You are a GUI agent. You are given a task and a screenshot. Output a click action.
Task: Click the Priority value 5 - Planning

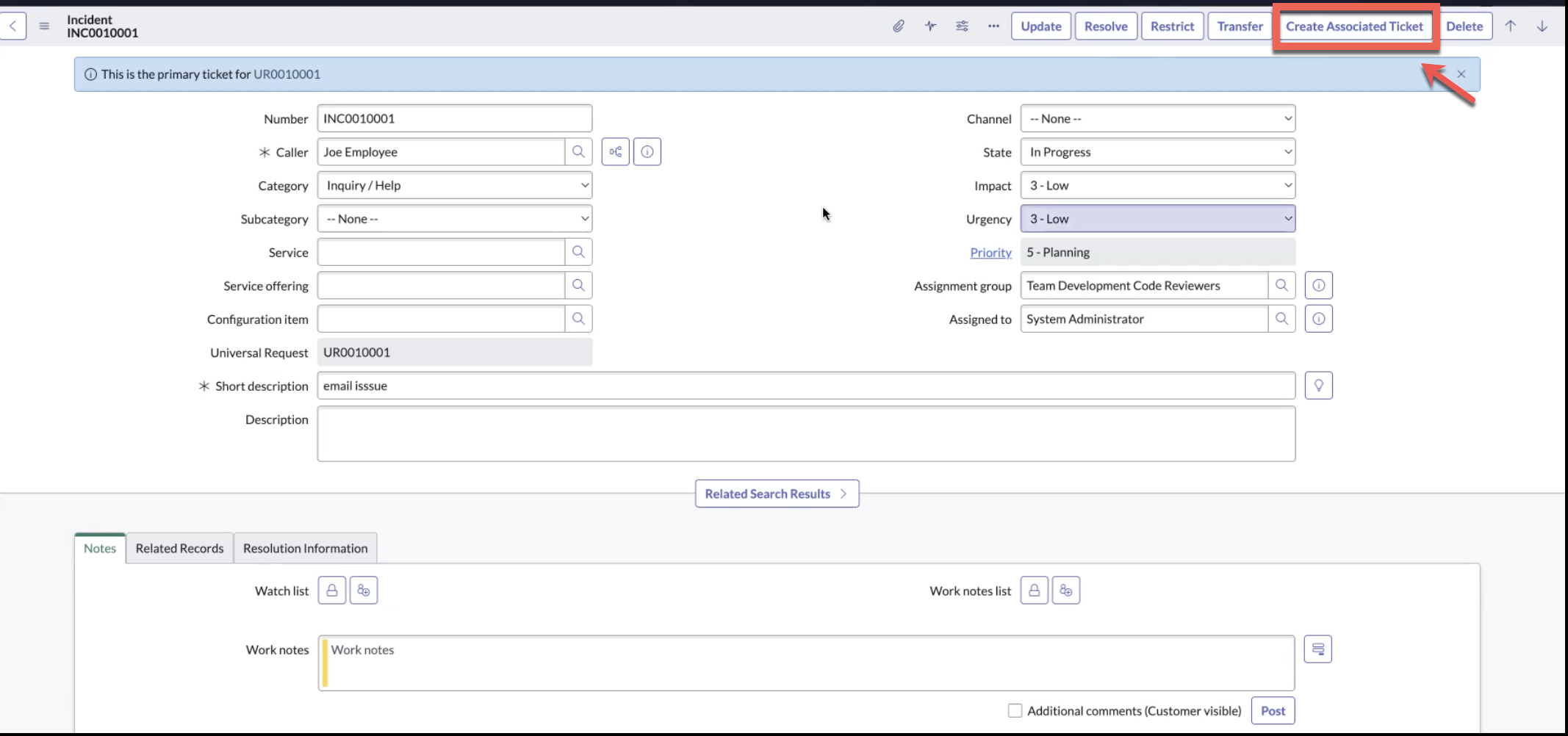1158,252
